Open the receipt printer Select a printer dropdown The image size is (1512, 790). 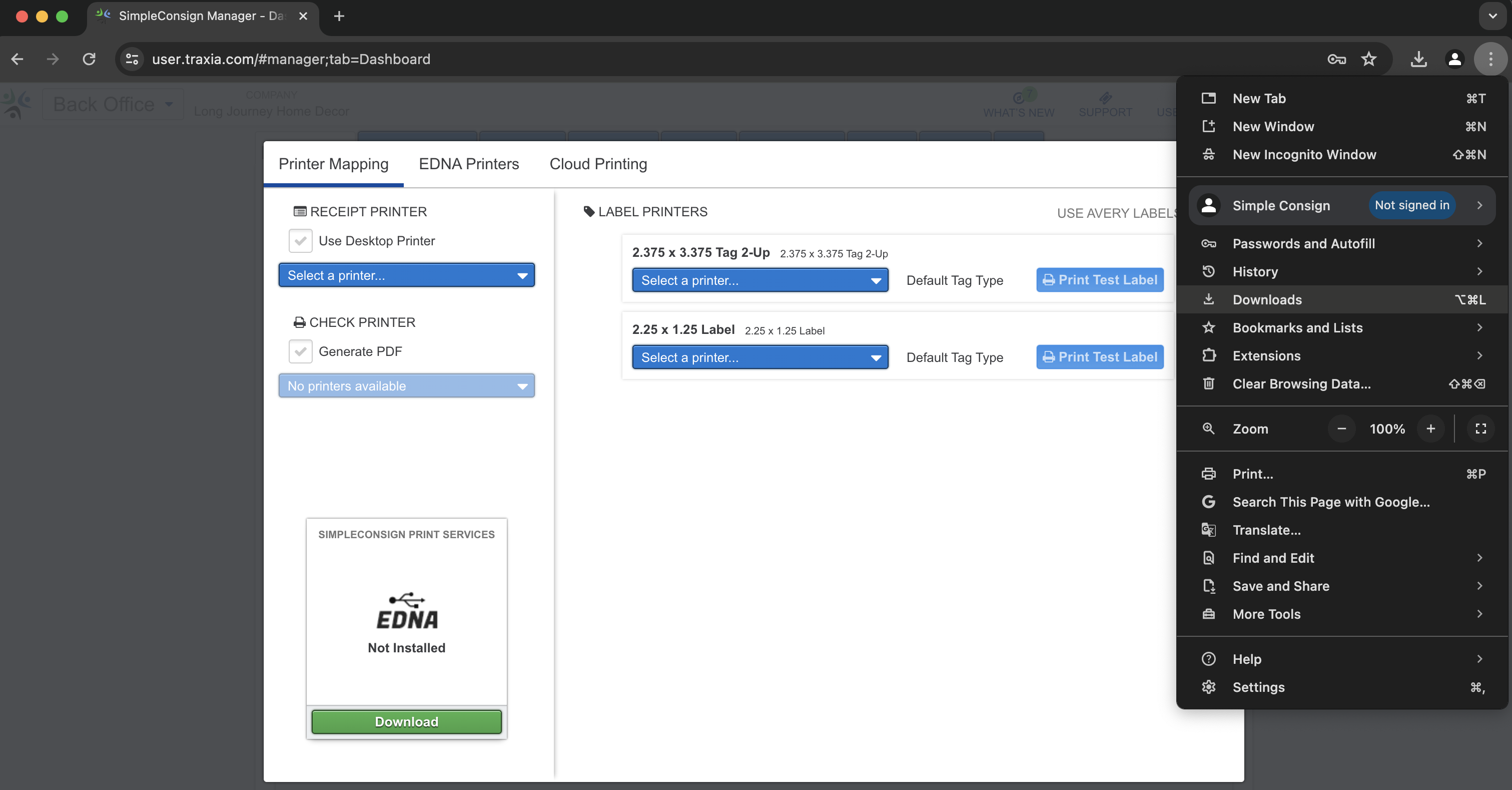tap(406, 275)
